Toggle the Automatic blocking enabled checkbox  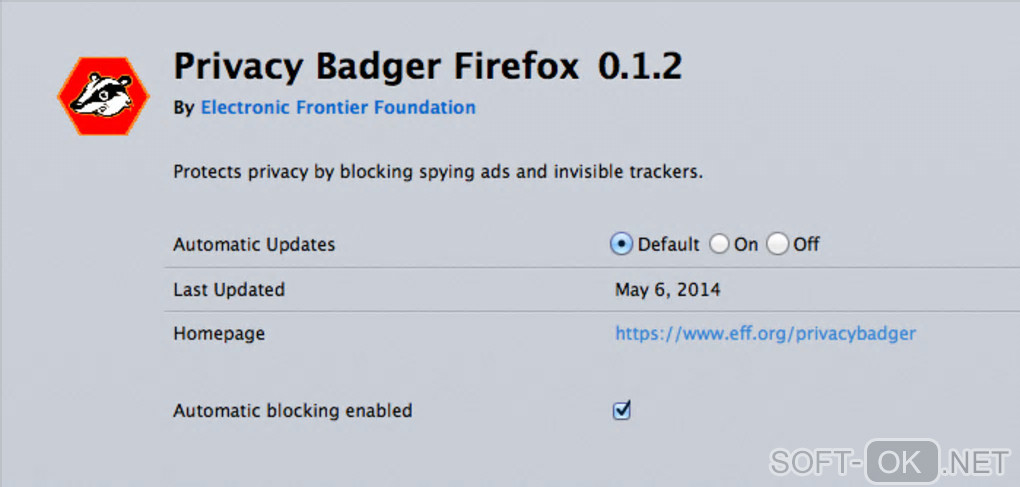(622, 410)
